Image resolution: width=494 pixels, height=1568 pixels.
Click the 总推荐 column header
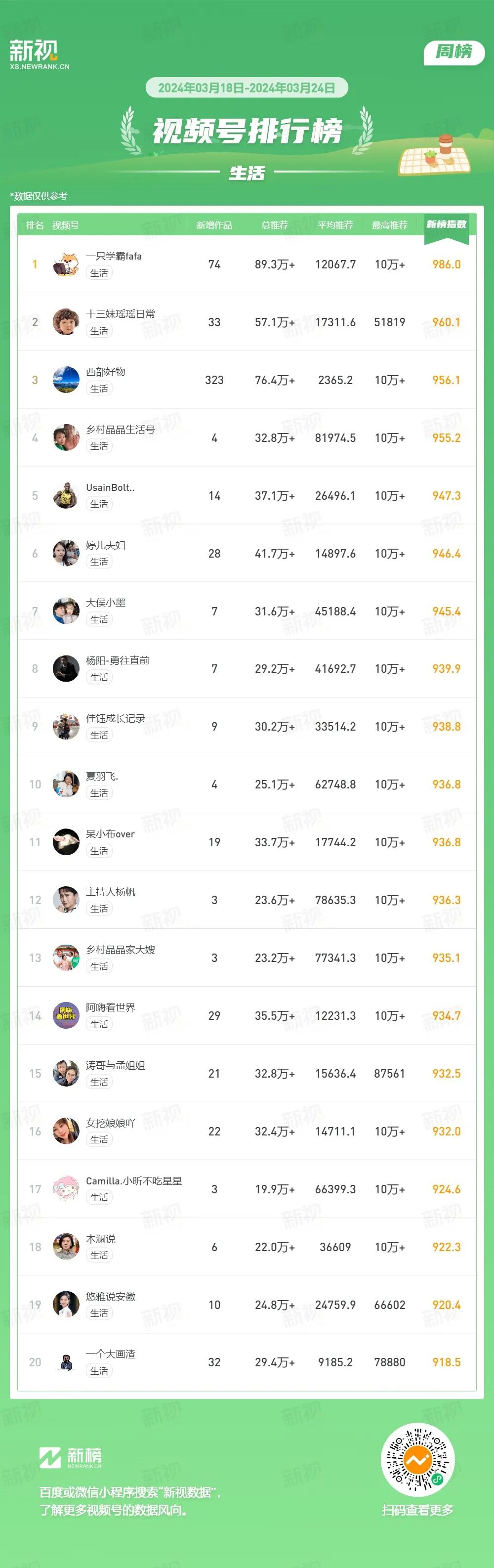click(x=274, y=225)
